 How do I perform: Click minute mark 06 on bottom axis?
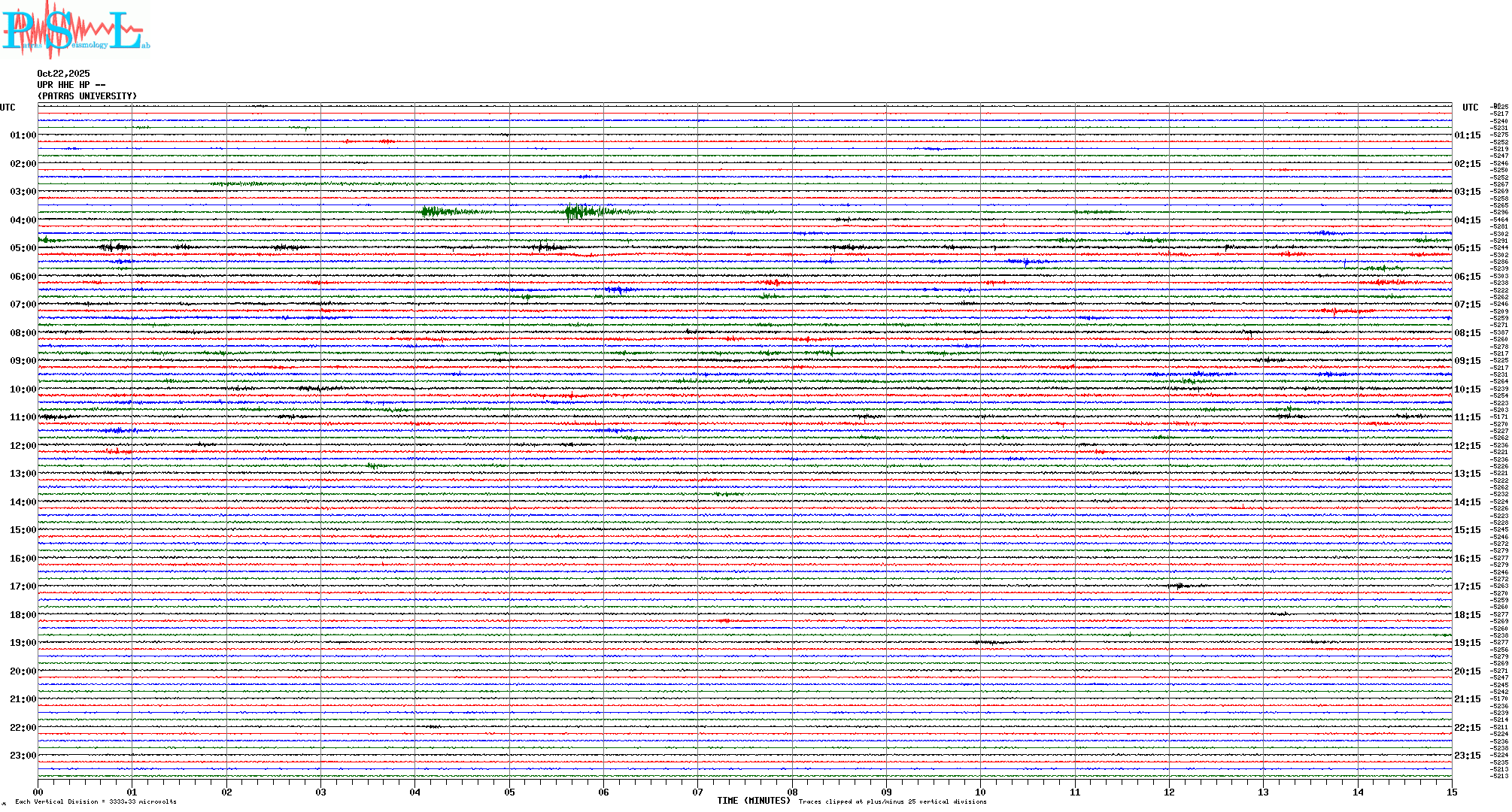[603, 792]
